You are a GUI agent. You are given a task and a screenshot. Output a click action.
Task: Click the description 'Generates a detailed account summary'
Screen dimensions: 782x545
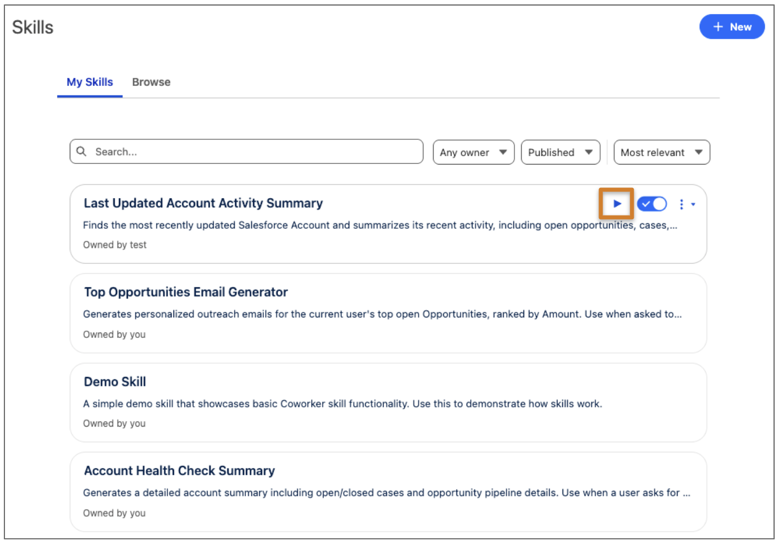click(387, 493)
